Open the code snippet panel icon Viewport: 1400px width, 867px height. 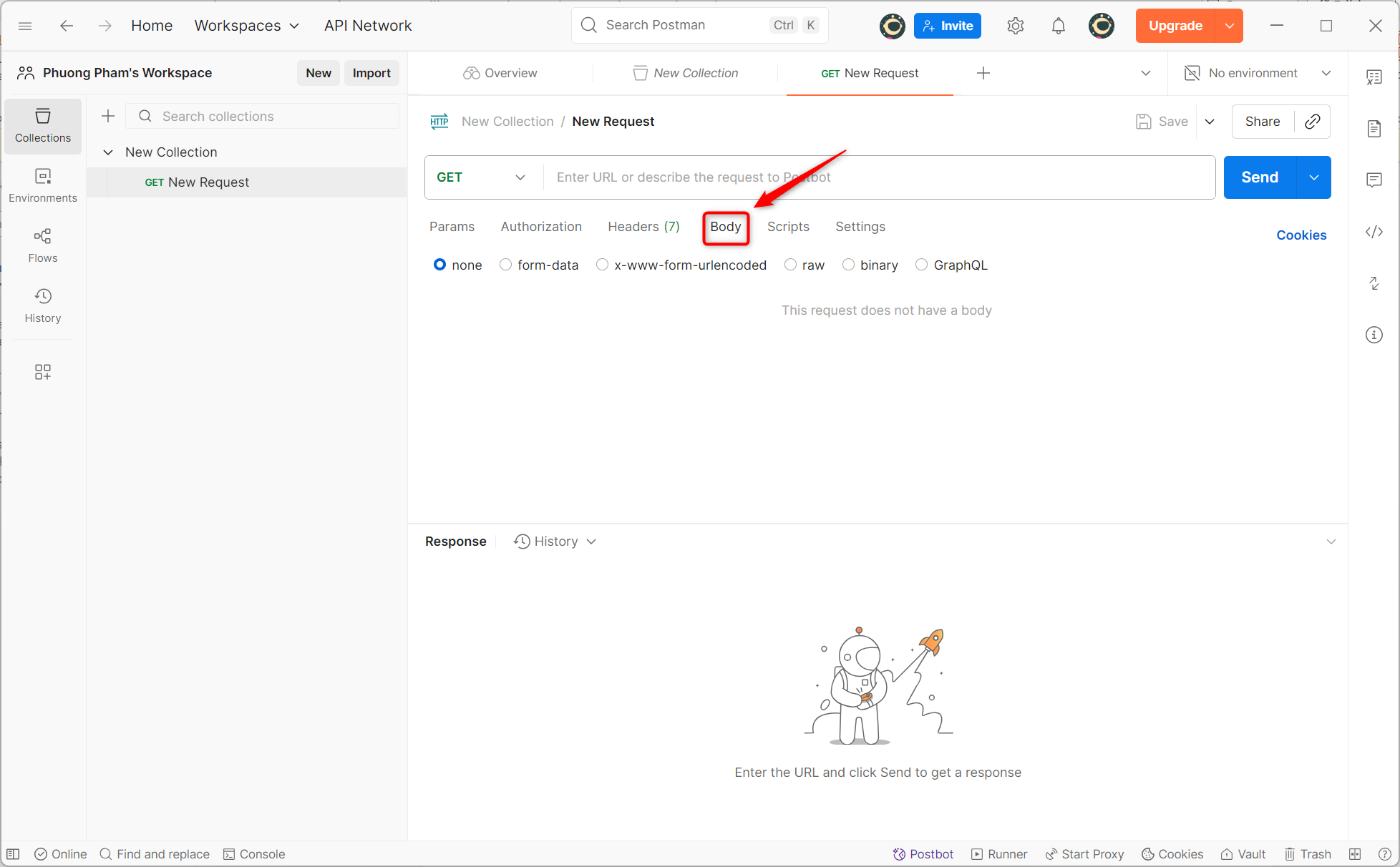[x=1374, y=232]
